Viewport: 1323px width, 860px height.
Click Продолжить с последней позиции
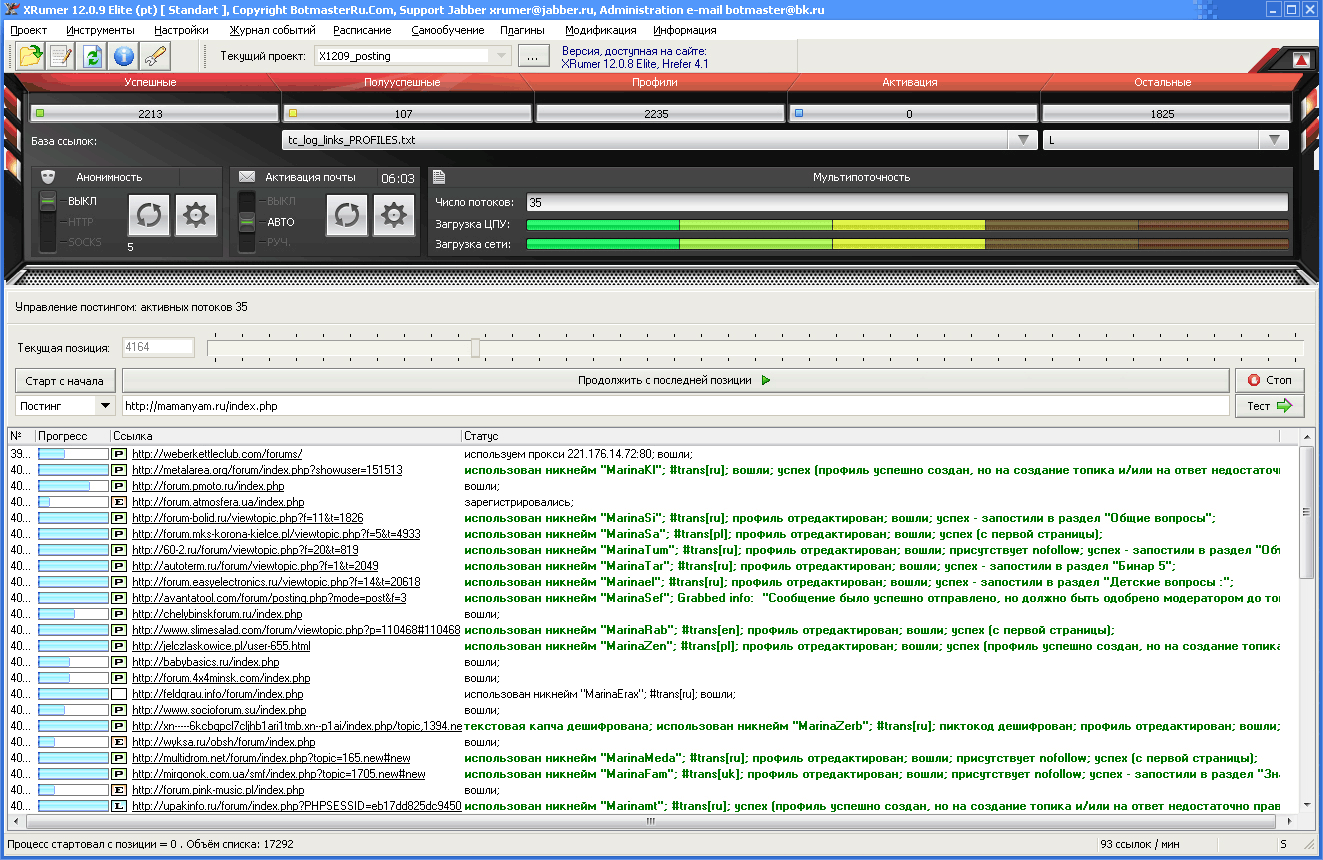tap(675, 380)
